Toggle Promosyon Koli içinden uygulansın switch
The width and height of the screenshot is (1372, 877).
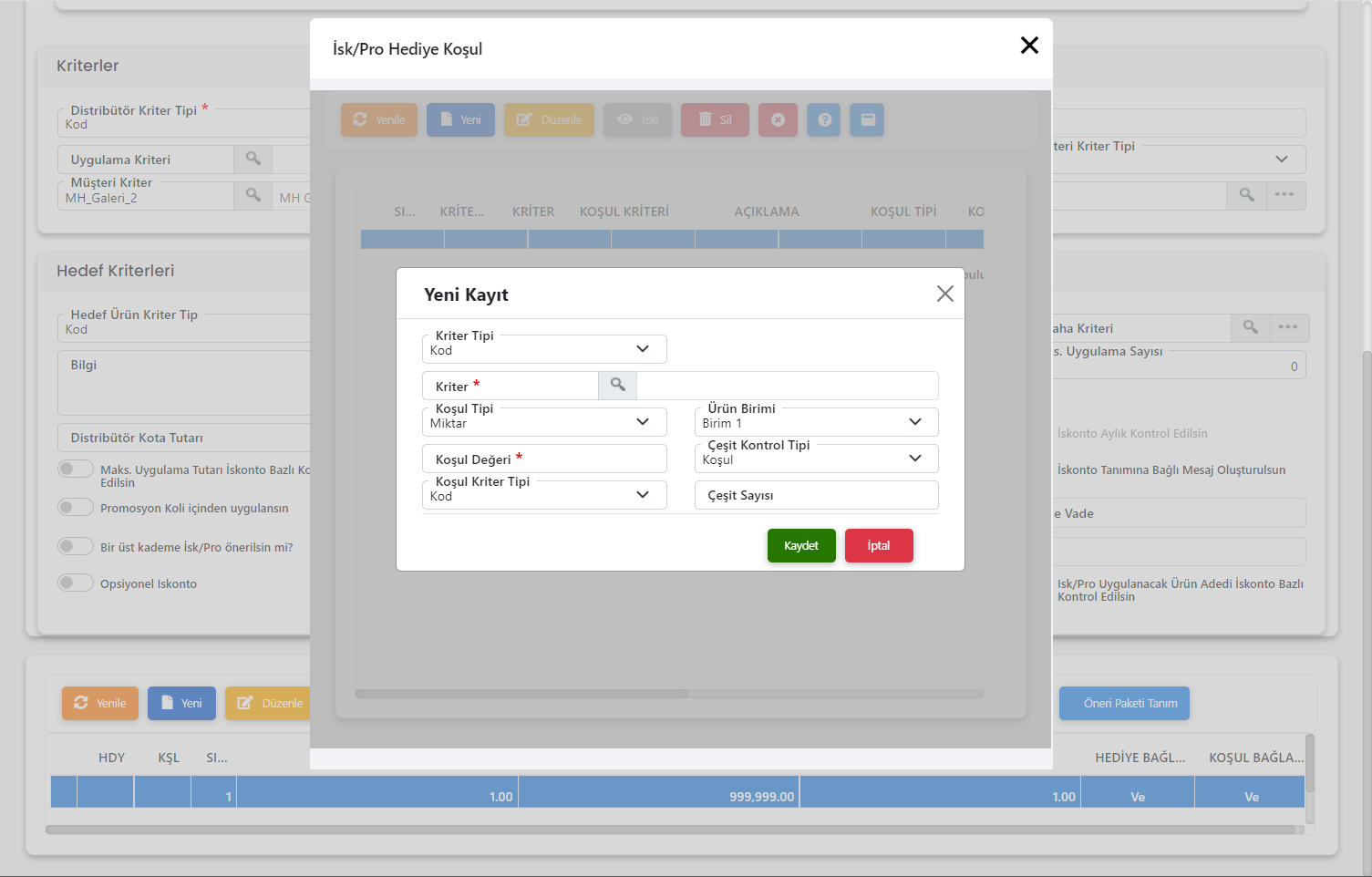pyautogui.click(x=76, y=508)
